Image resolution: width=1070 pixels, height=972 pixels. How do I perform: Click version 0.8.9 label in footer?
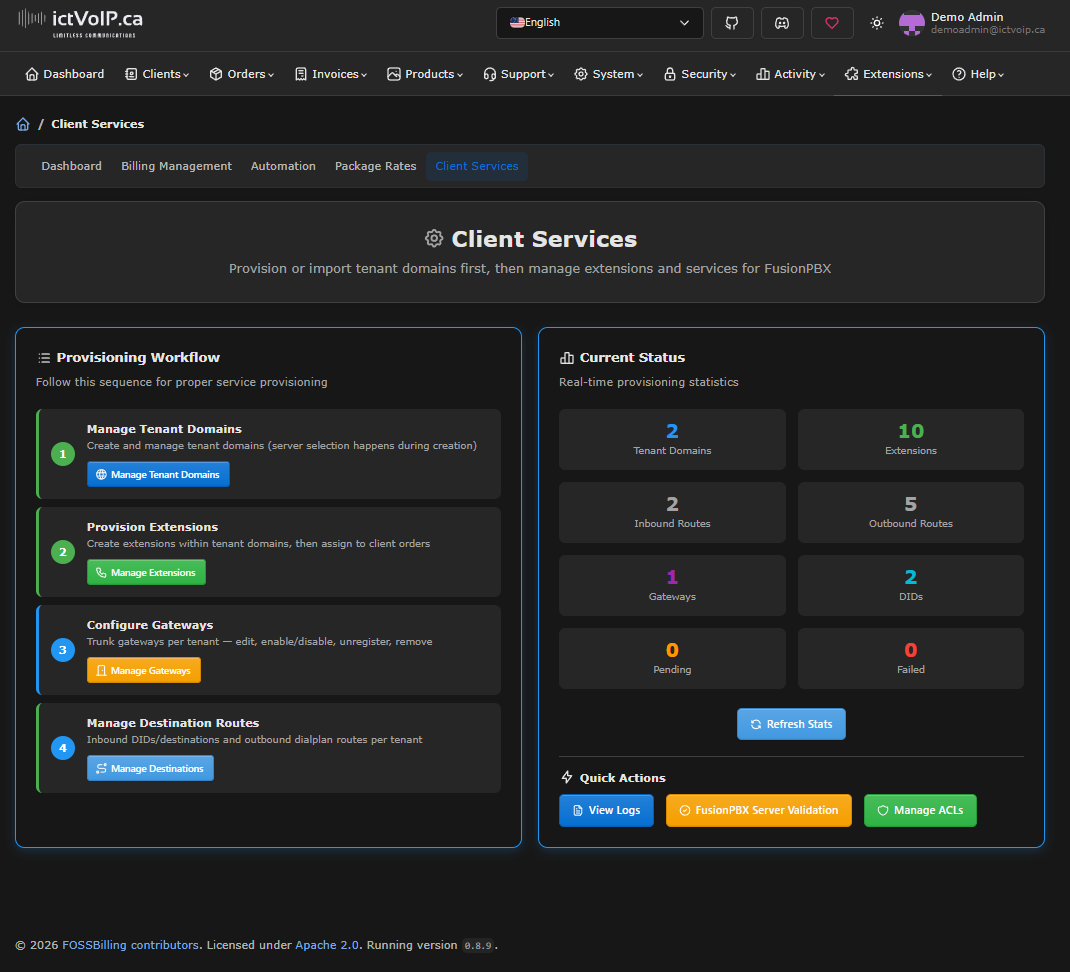click(478, 946)
